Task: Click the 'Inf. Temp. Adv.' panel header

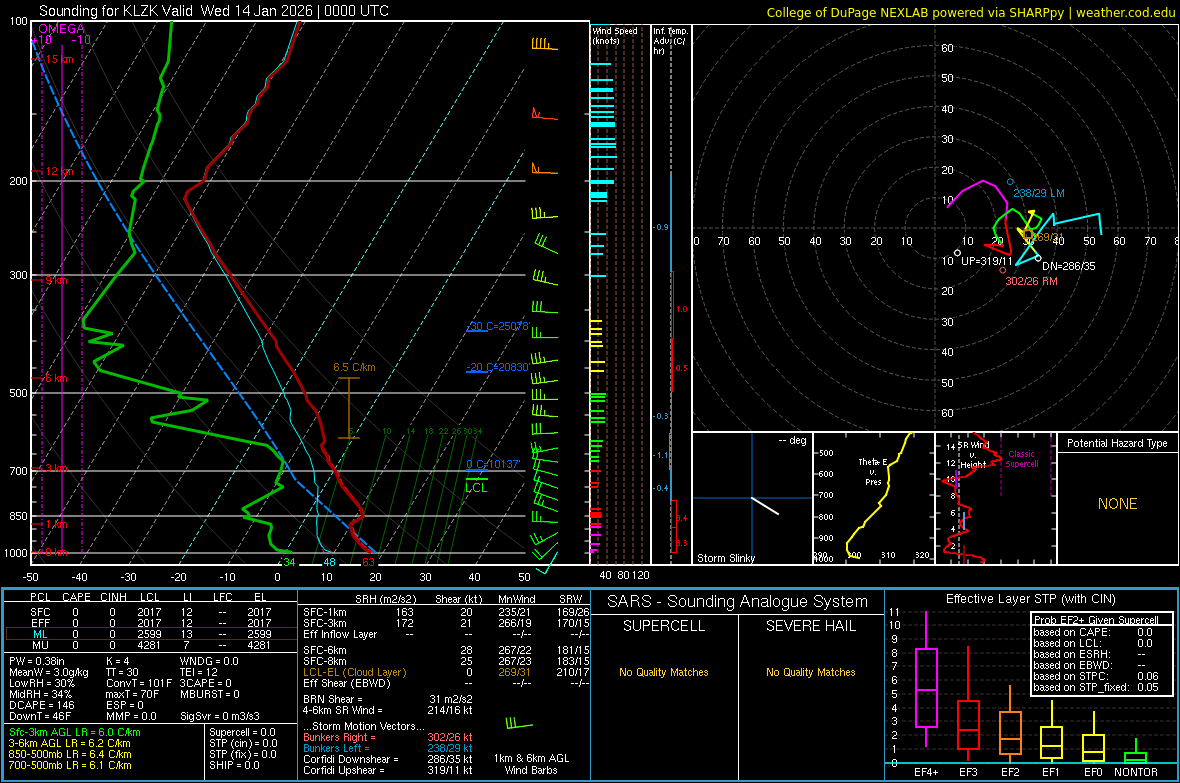Action: (670, 40)
